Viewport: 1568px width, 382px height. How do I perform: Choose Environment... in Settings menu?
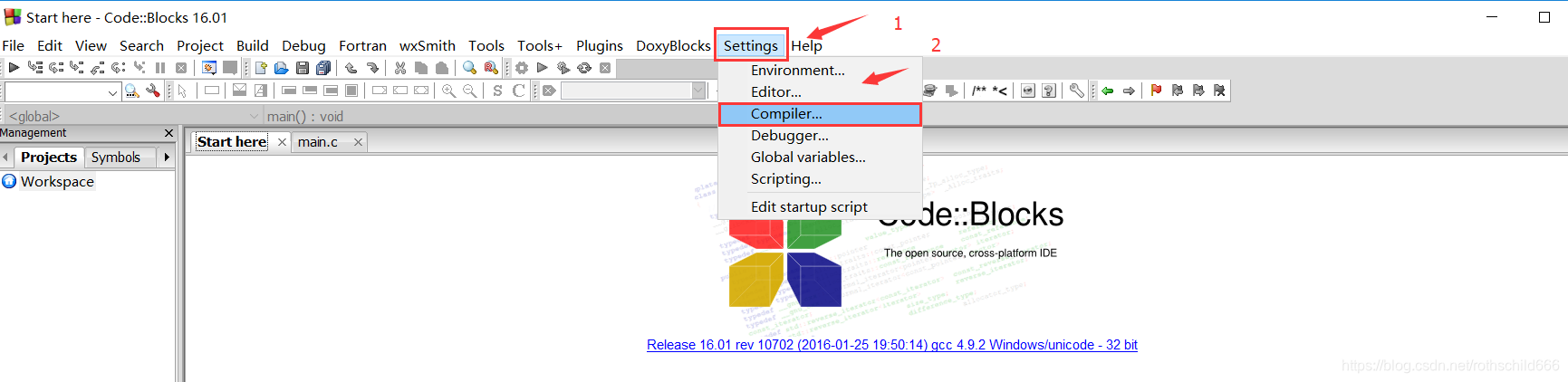click(820, 71)
